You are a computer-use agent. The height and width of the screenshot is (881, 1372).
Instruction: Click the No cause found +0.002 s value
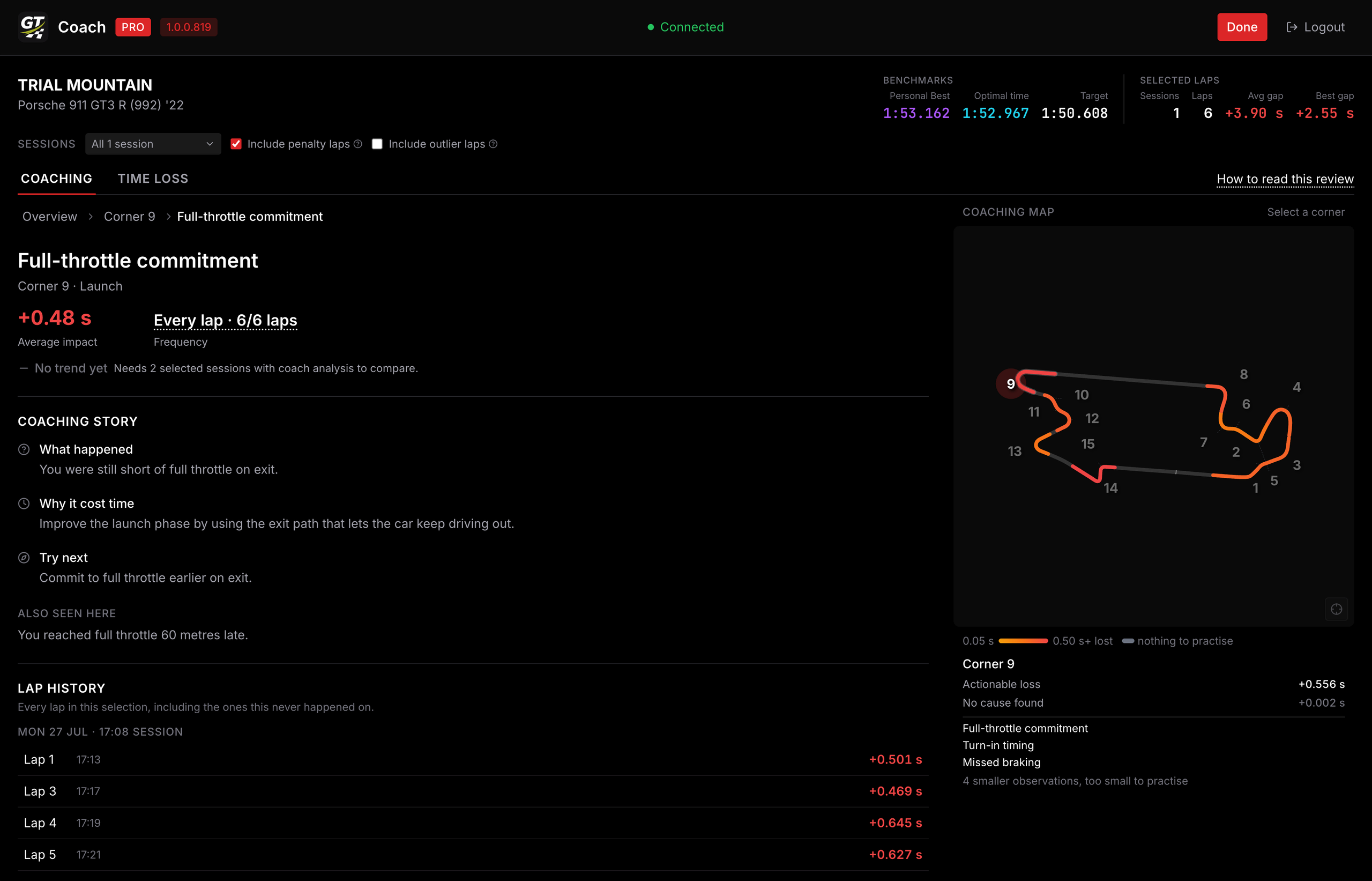point(1321,702)
